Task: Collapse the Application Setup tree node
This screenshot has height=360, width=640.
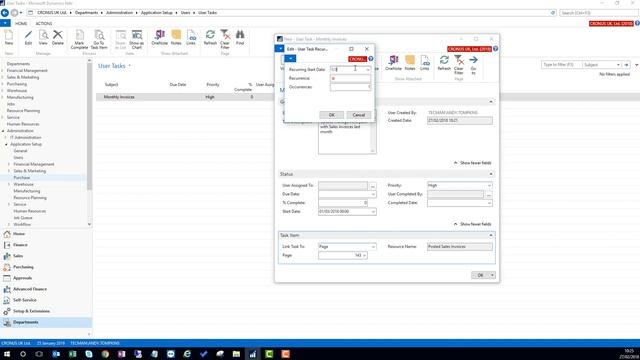Action: 7,144
